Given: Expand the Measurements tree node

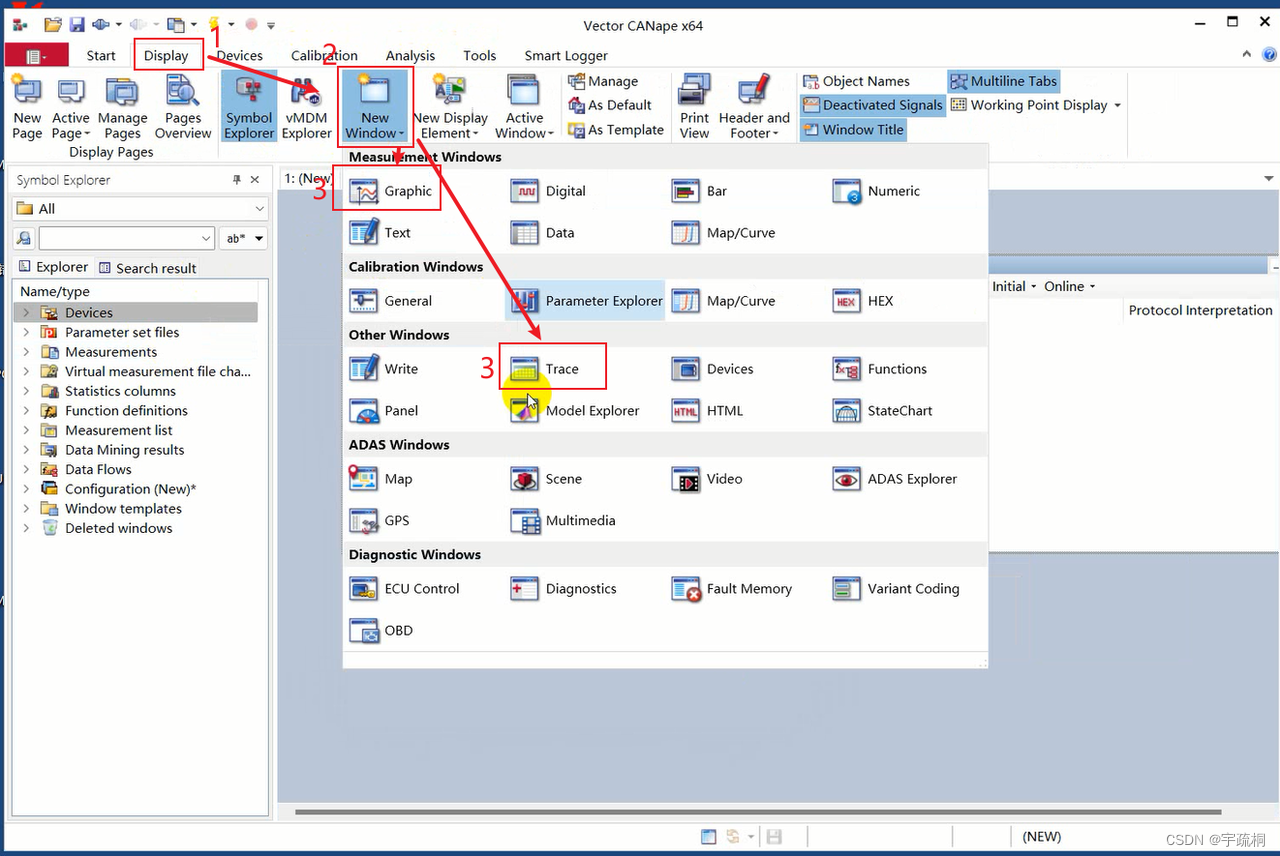Looking at the screenshot, I should point(27,352).
